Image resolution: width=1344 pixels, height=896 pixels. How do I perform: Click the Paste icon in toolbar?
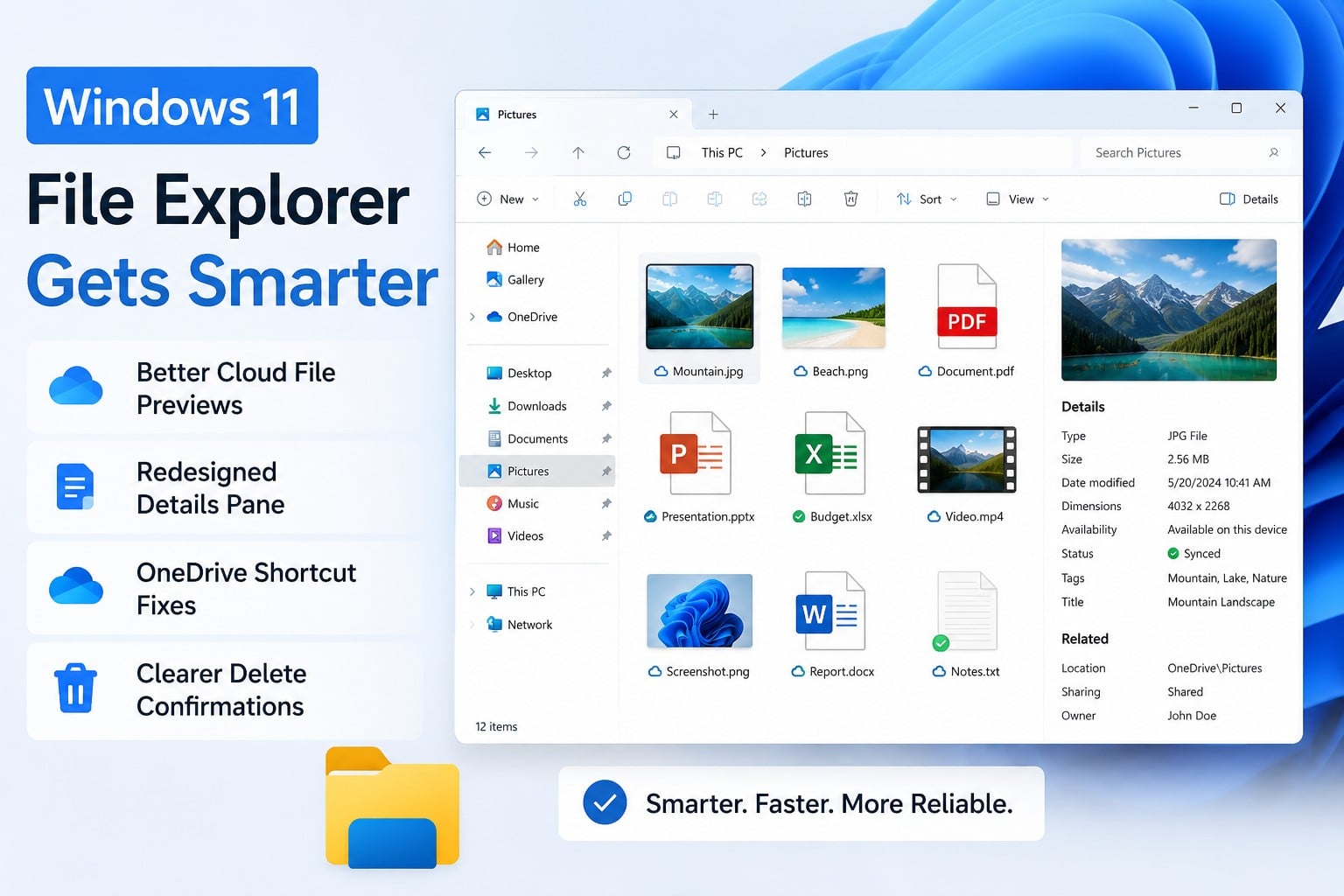[669, 199]
